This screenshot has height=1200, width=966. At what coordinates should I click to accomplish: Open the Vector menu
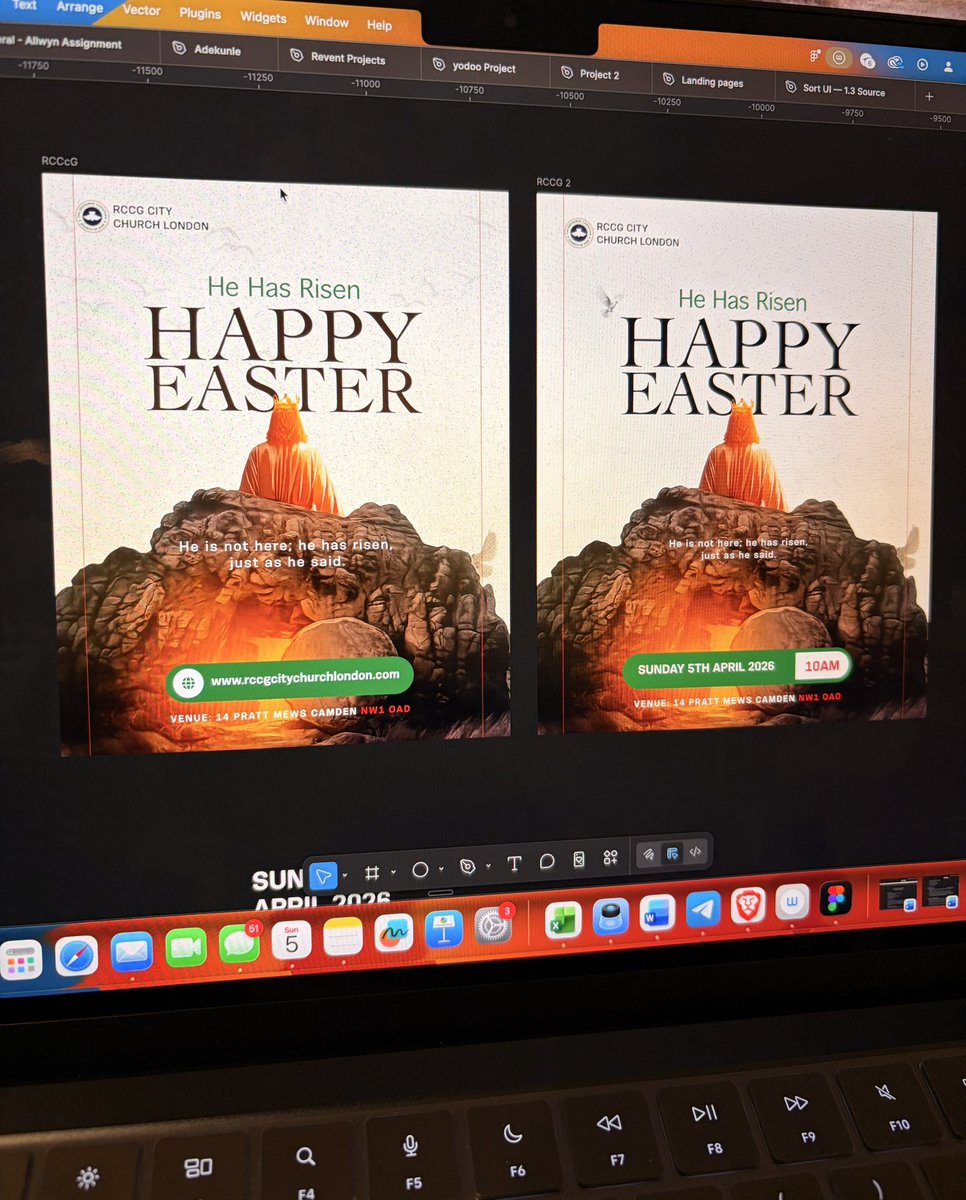[x=141, y=10]
